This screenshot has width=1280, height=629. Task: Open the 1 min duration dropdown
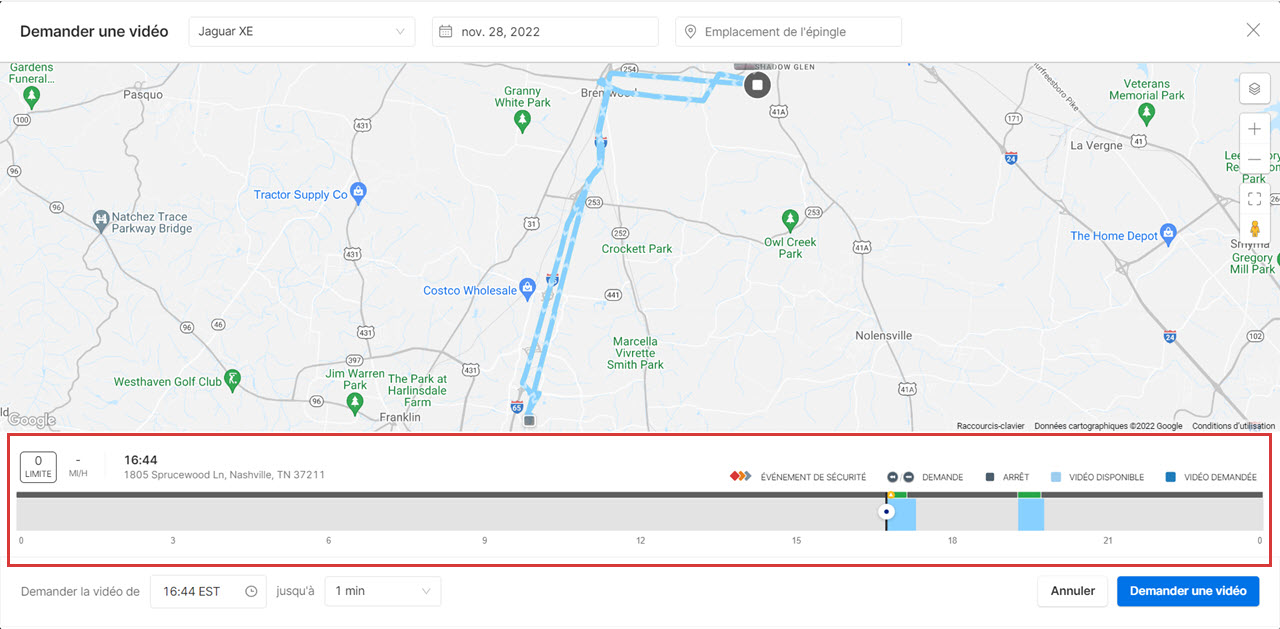(x=382, y=591)
